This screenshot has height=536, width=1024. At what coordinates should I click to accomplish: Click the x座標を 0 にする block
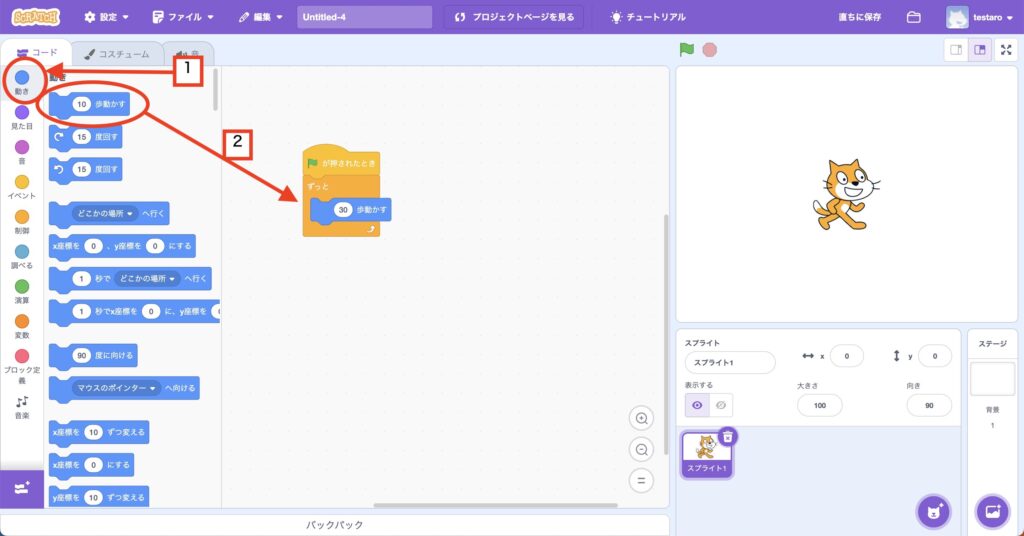click(91, 465)
